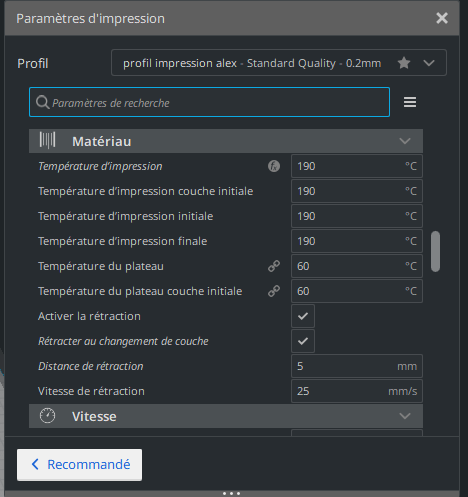468x497 pixels.
Task: Click the Vitesse speedometer icon
Action: click(47, 416)
